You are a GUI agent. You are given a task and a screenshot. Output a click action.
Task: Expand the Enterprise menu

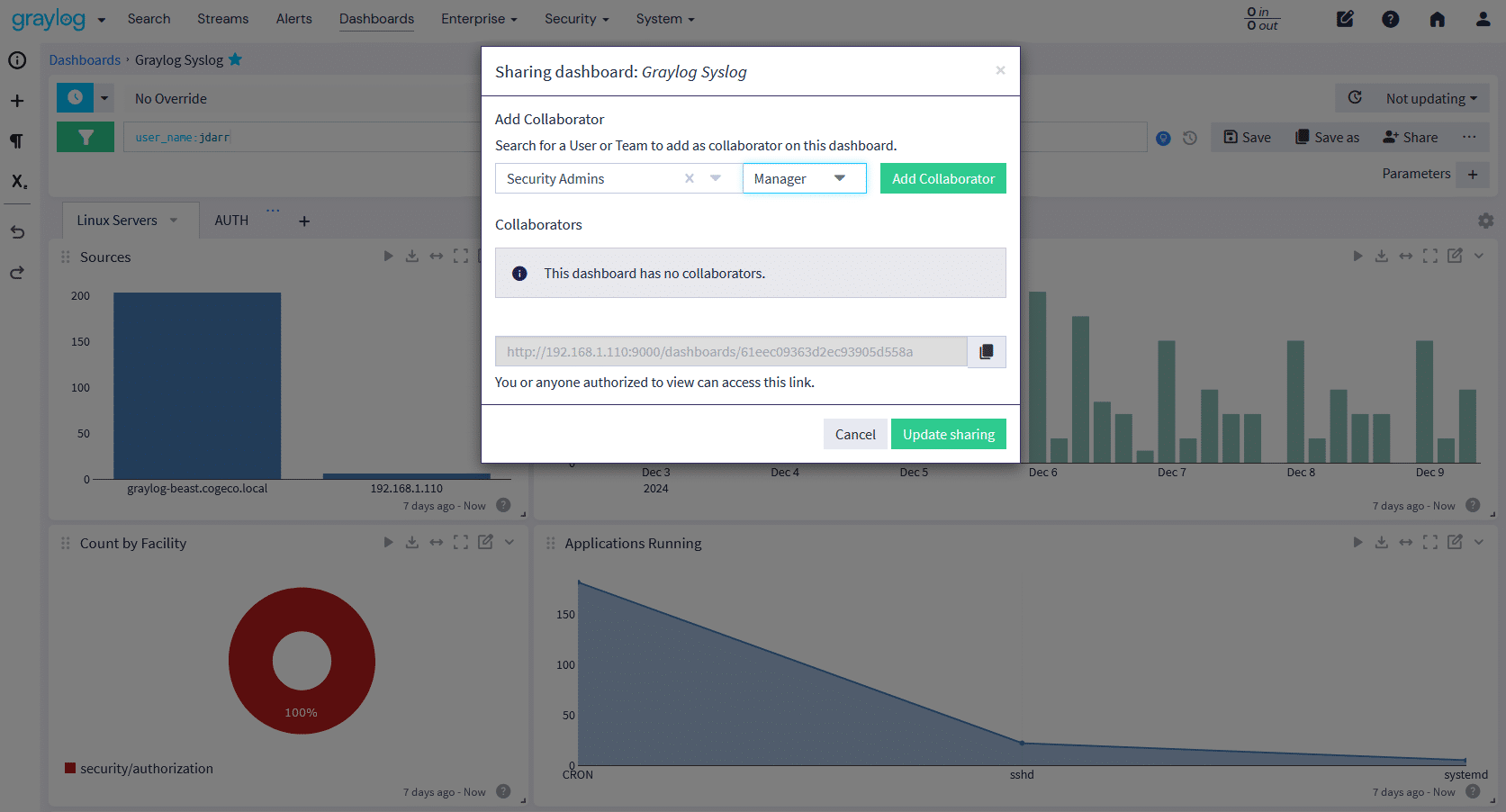[x=479, y=19]
